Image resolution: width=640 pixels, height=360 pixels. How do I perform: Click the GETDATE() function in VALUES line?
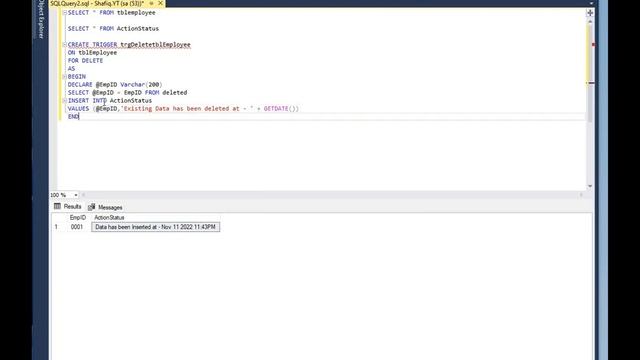pyautogui.click(x=280, y=109)
